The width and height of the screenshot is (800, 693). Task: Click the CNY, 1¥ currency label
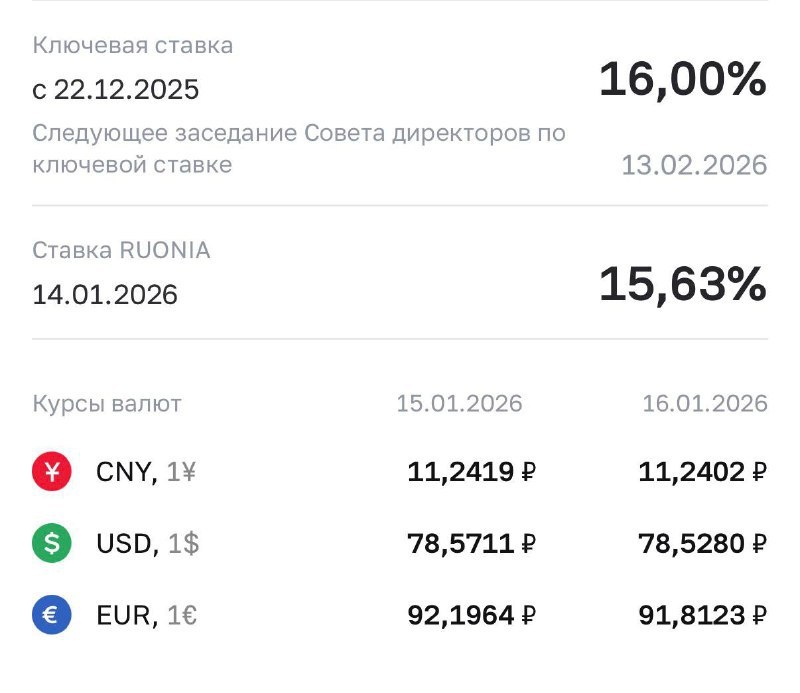[x=145, y=472]
